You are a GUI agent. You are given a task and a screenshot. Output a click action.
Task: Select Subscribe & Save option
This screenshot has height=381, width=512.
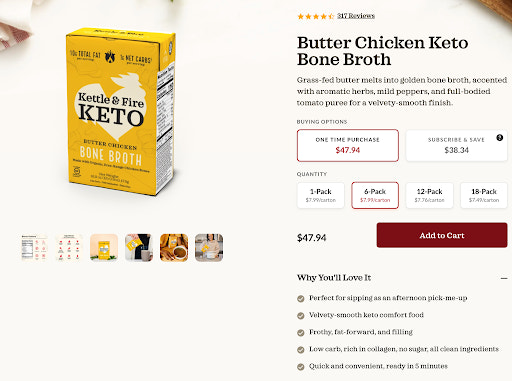click(x=456, y=145)
